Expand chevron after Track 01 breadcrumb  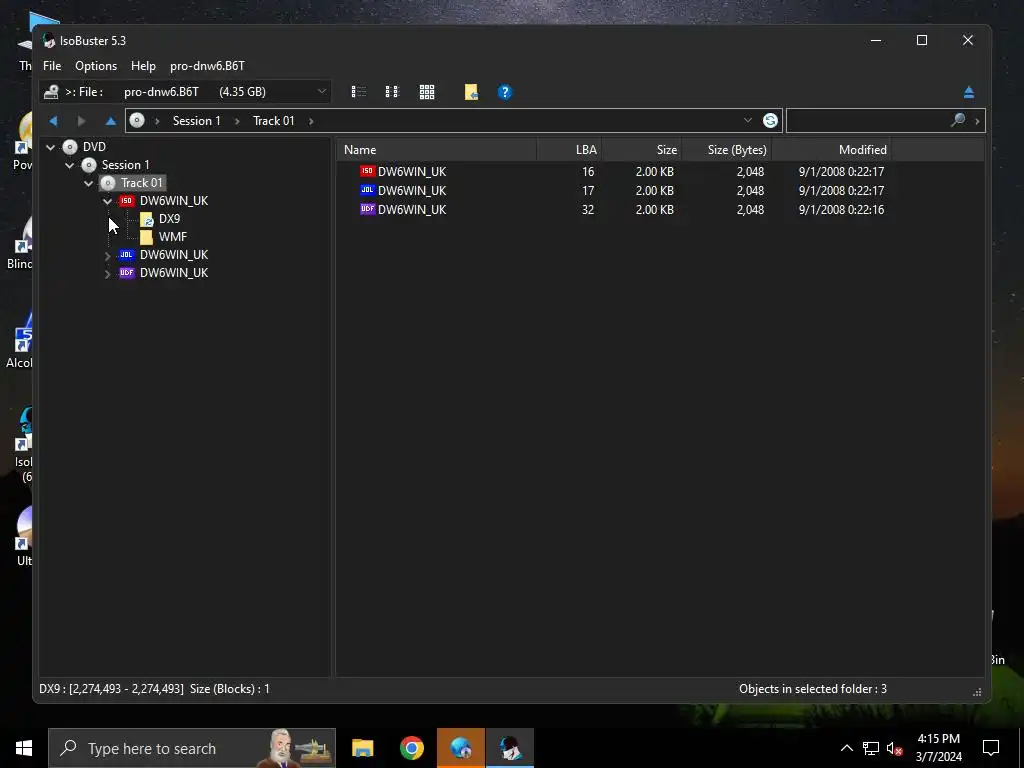click(311, 121)
